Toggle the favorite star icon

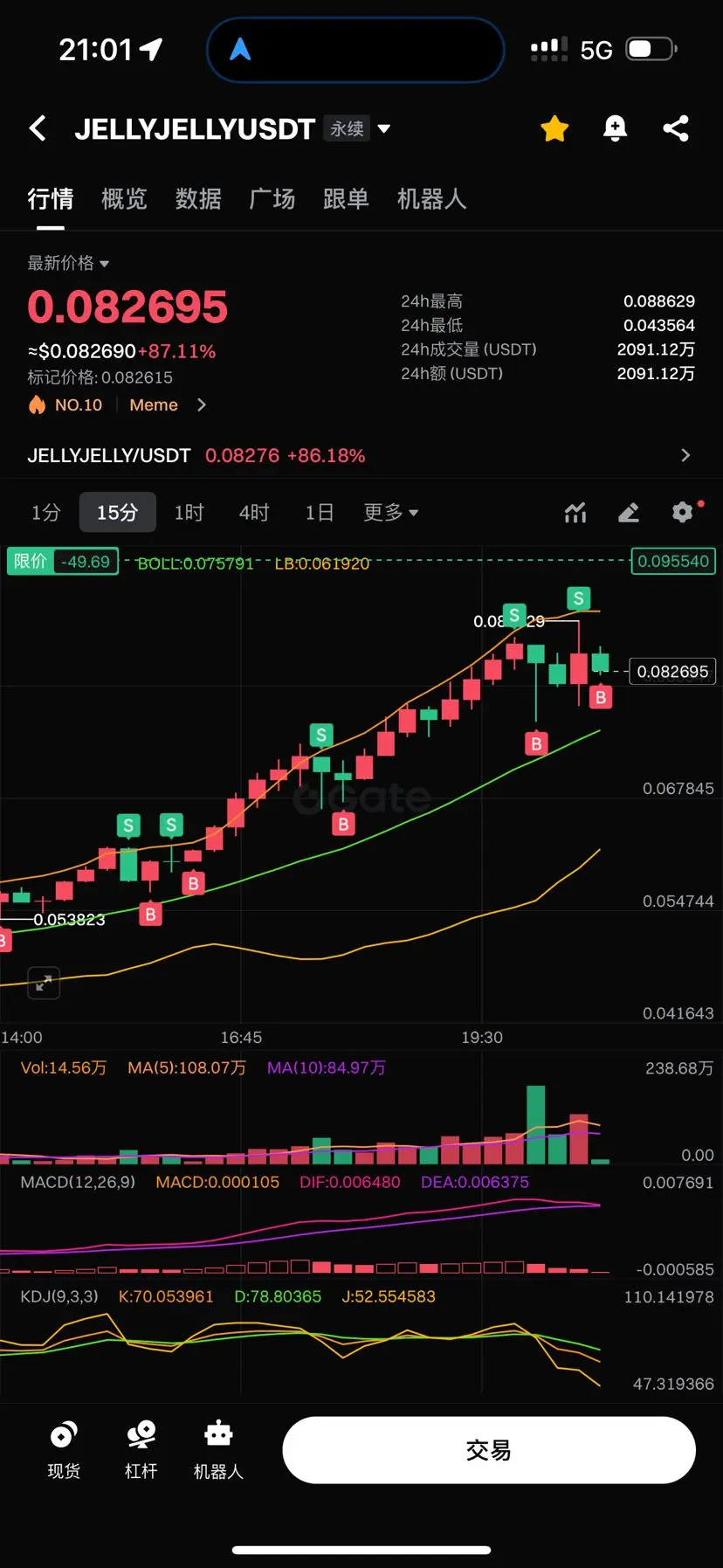click(554, 128)
